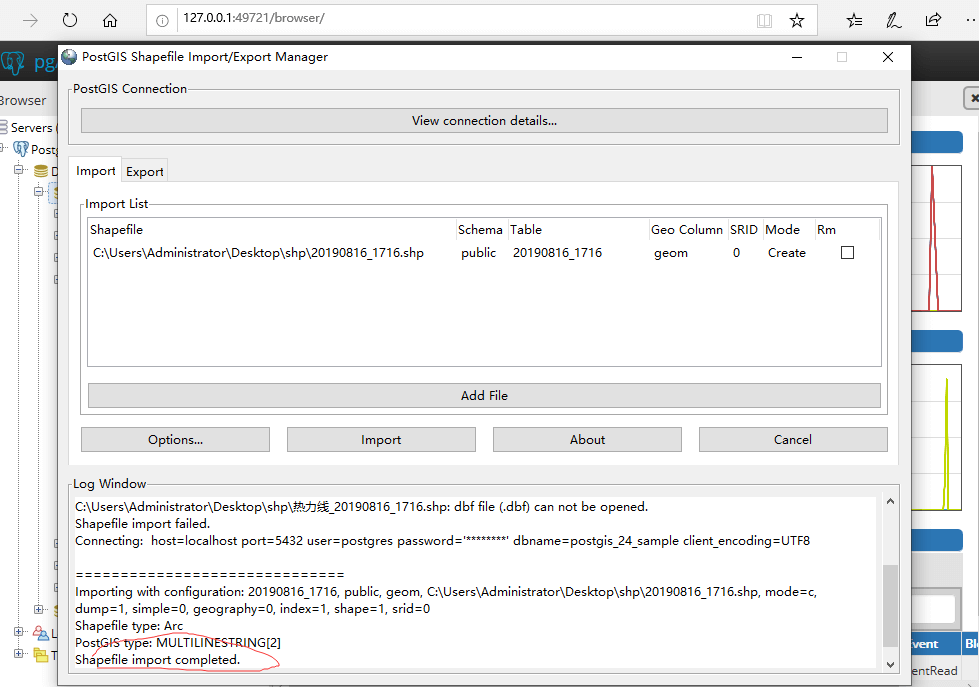Open the favorites hub list
The width and height of the screenshot is (979, 687).
pos(854,20)
